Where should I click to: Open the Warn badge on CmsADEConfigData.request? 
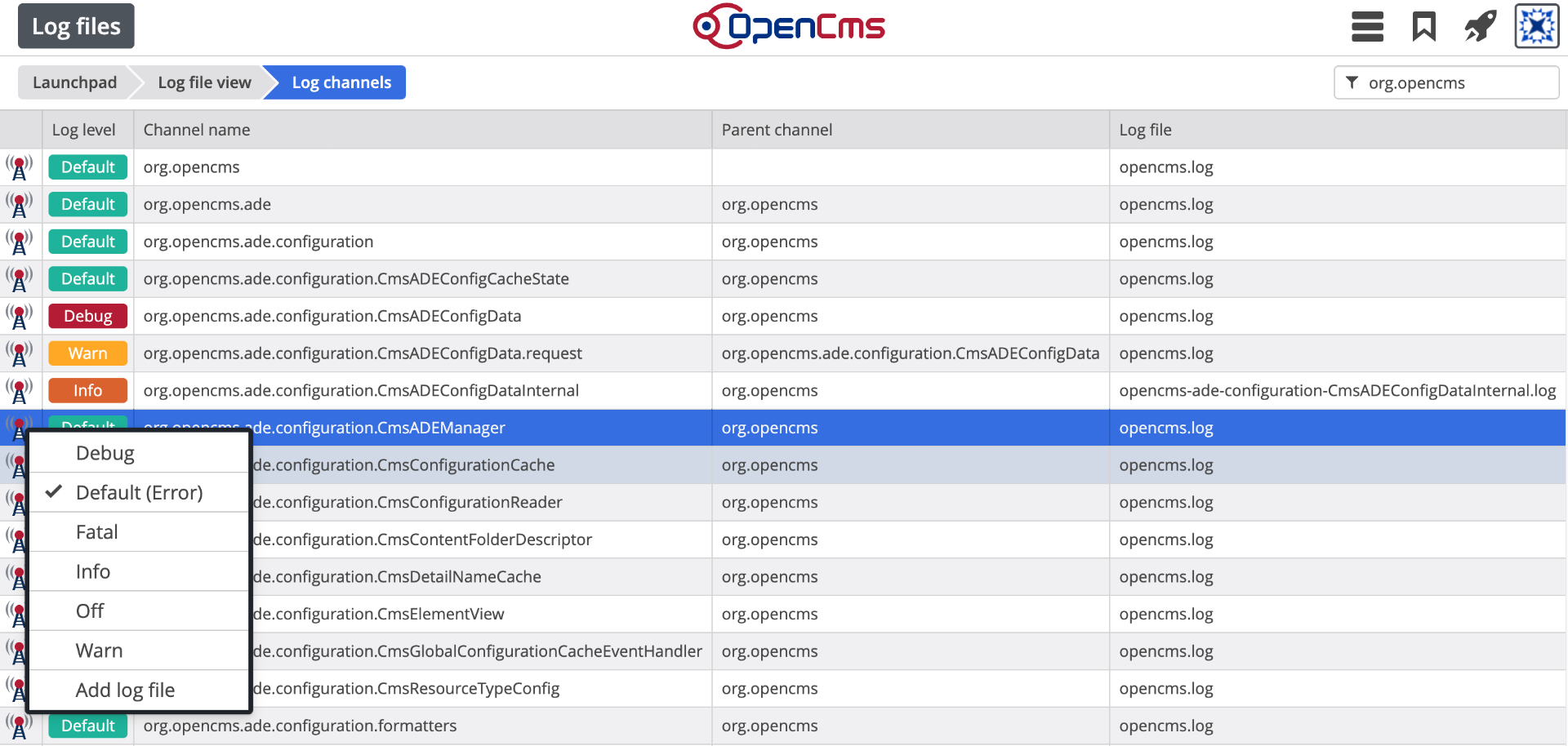coord(87,353)
